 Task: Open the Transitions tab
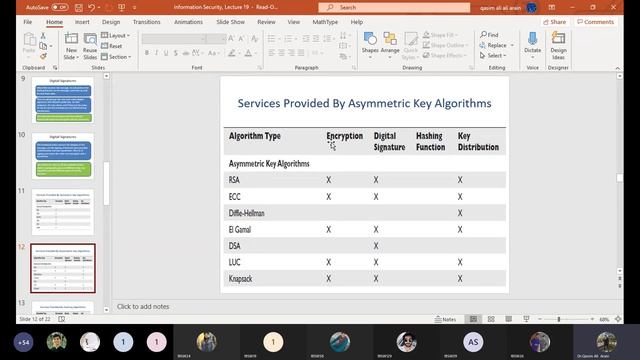pyautogui.click(x=147, y=22)
